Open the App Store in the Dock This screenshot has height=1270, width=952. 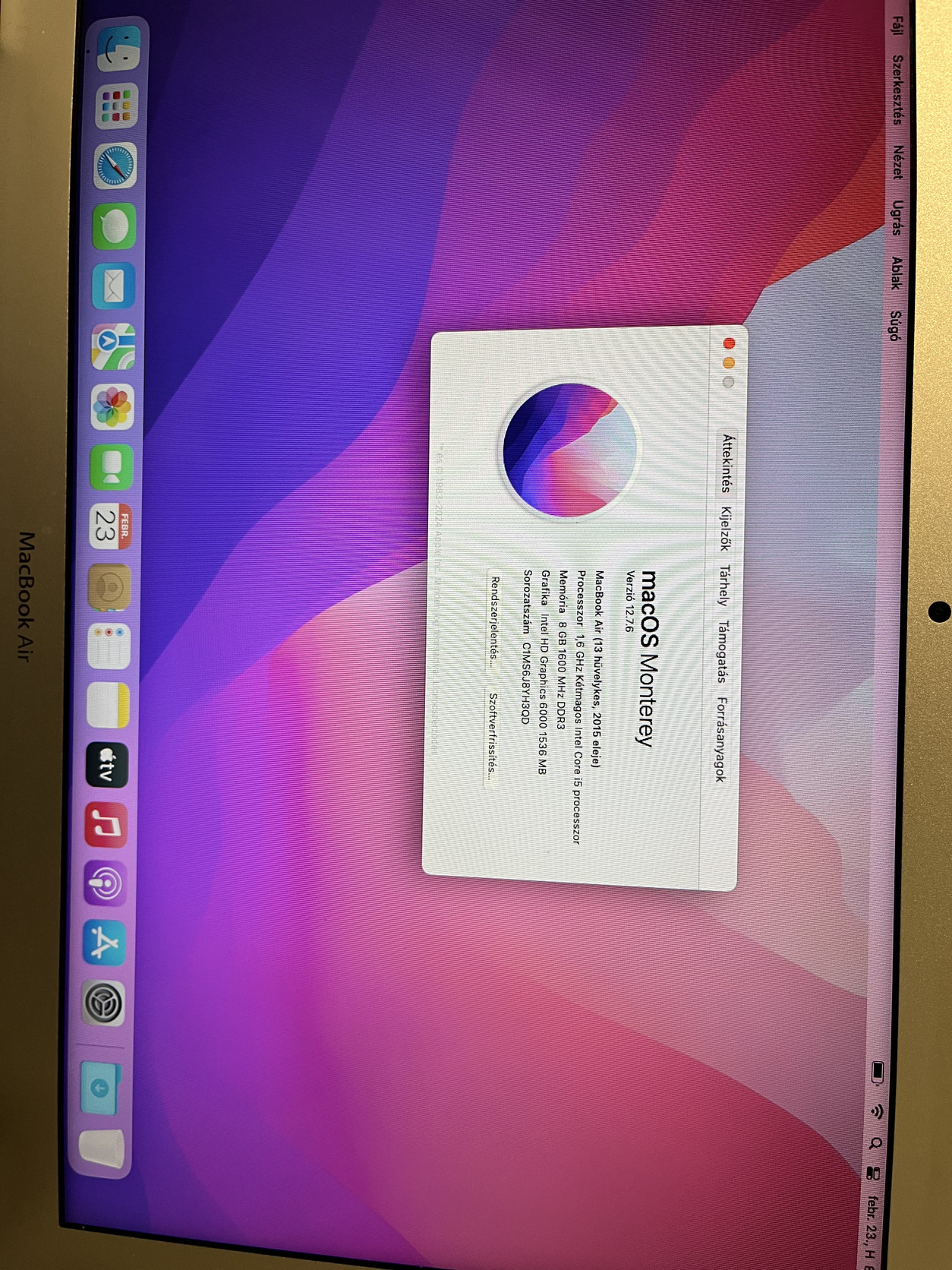[104, 943]
